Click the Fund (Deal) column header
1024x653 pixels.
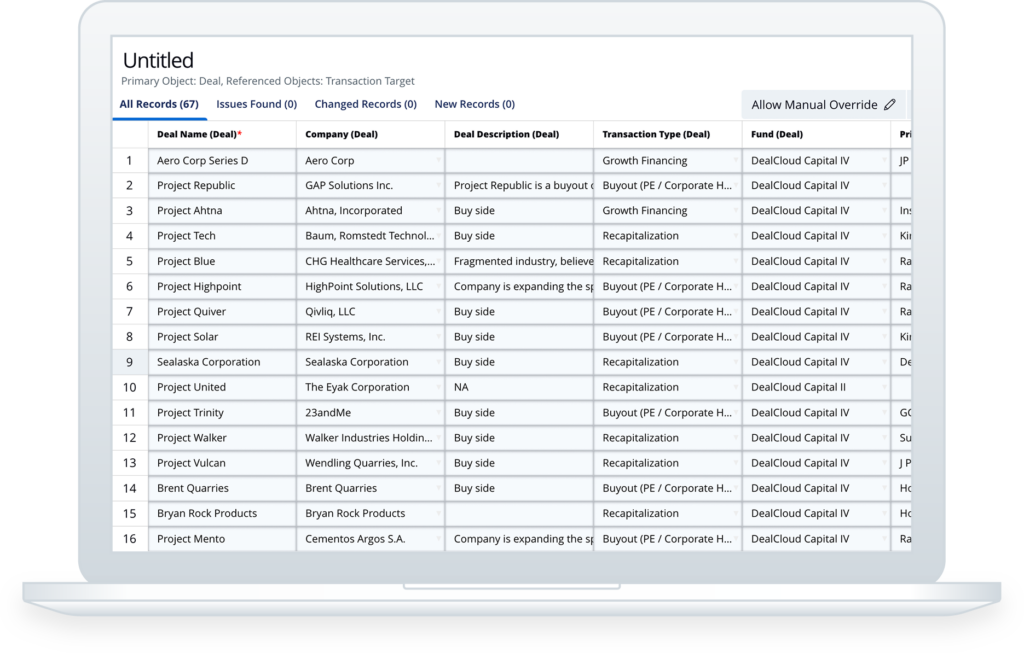point(816,135)
